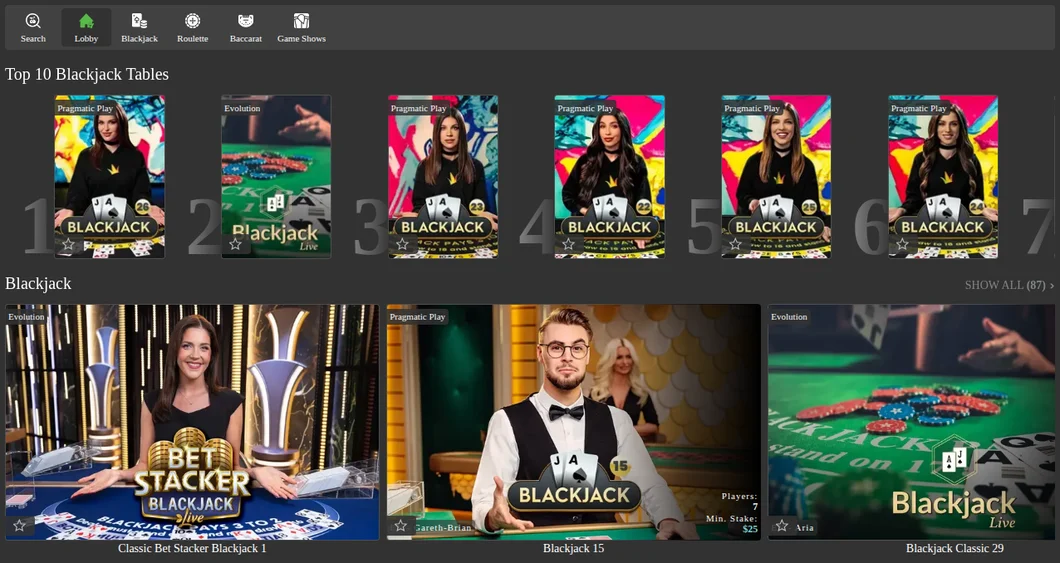The image size is (1060, 563).
Task: Click the Evolution label on rank 2 card
Action: [x=242, y=108]
